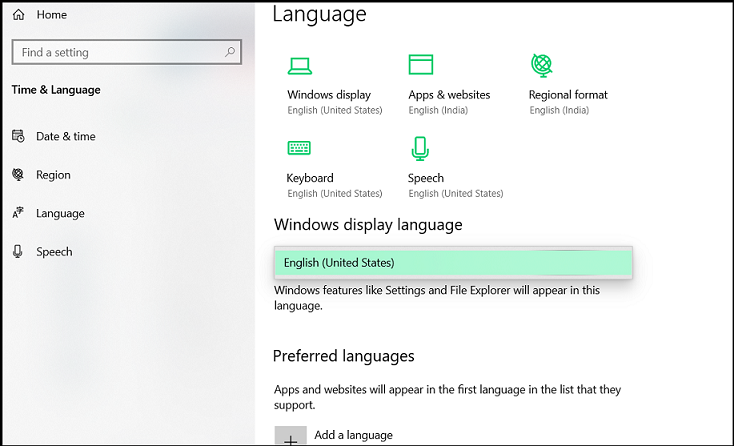Viewport: 734px width, 446px height.
Task: Click the Language page title
Action: (319, 14)
